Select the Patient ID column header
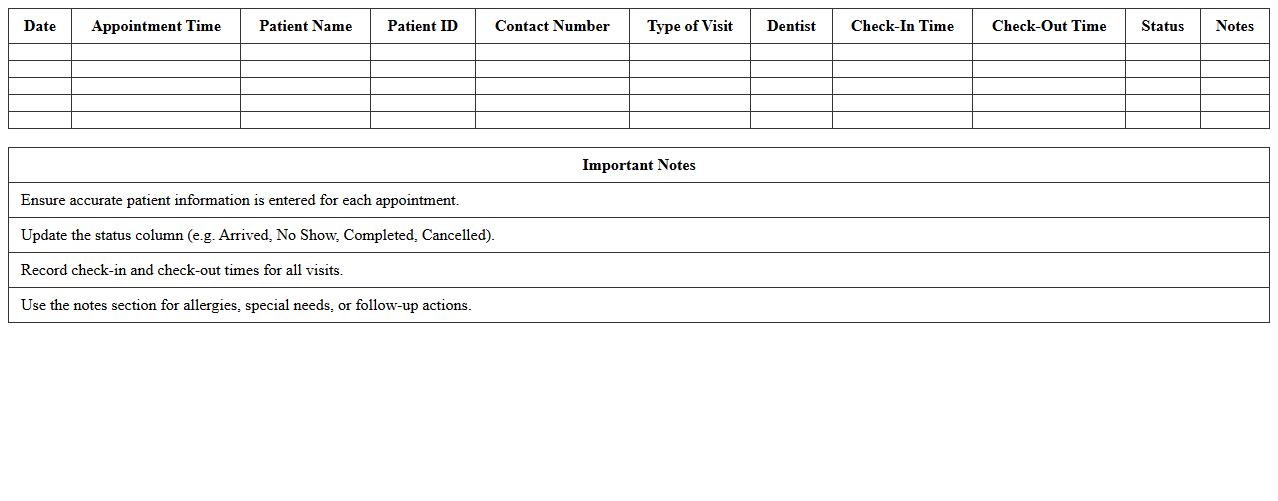The width and height of the screenshot is (1278, 501). tap(423, 26)
